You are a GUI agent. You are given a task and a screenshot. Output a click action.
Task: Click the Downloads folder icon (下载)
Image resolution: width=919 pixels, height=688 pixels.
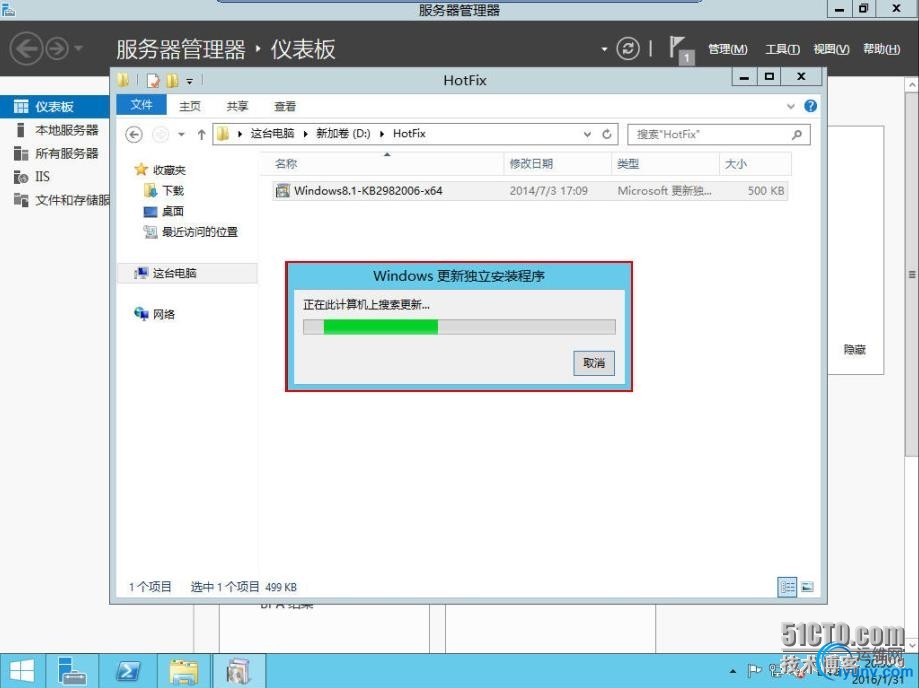151,190
